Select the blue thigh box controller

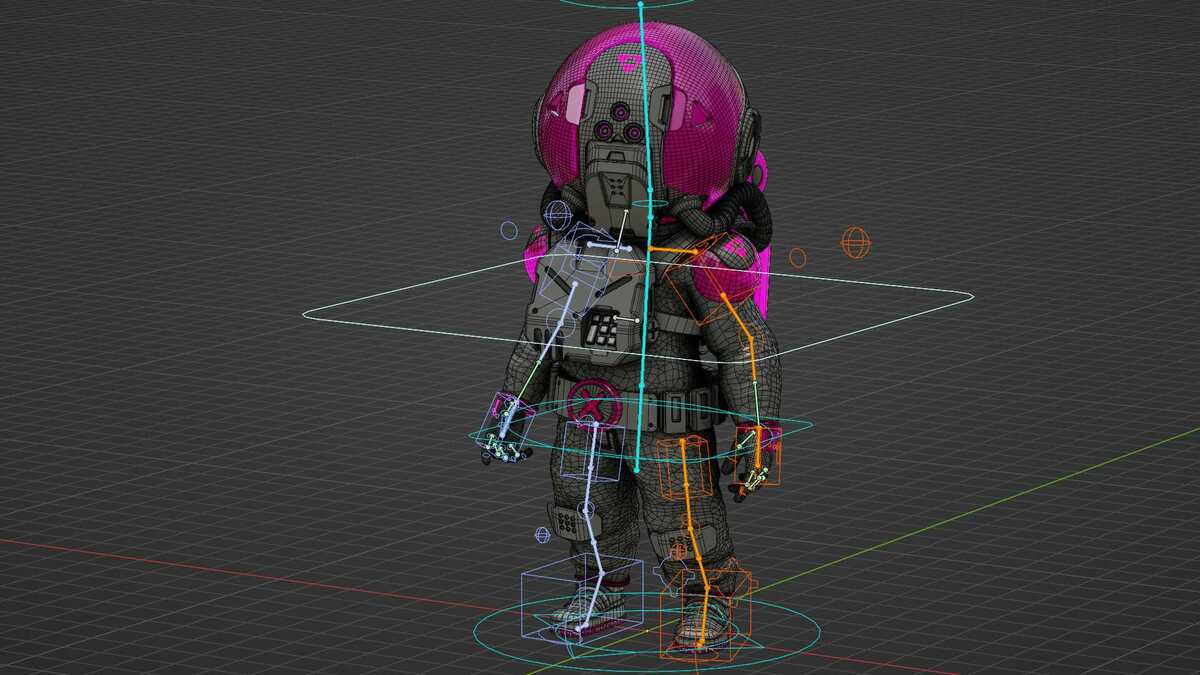[592, 451]
